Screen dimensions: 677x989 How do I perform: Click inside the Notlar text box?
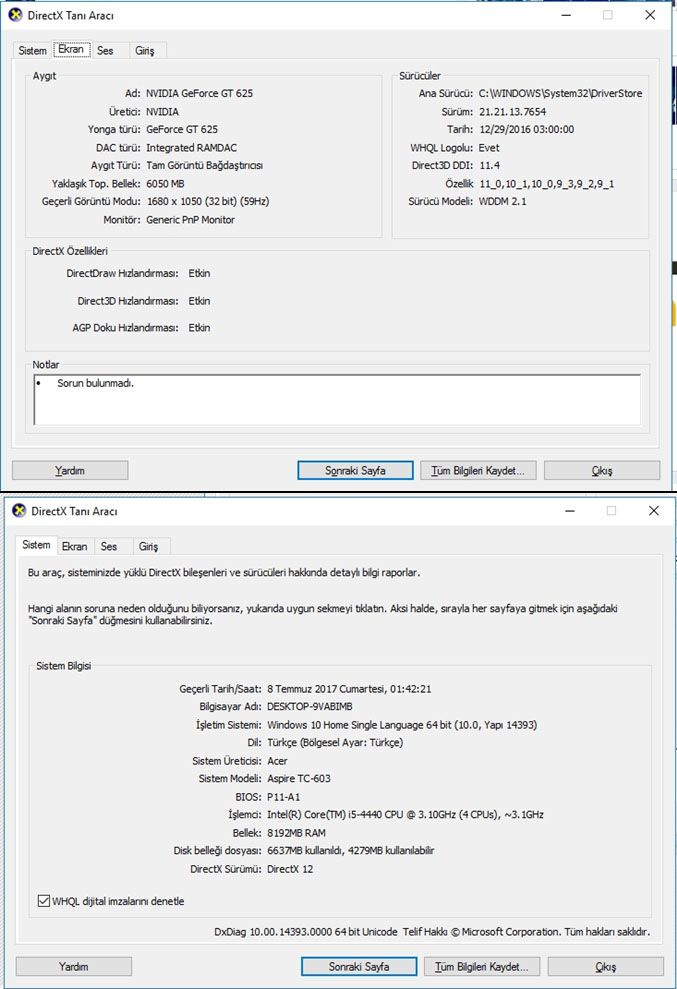click(337, 400)
